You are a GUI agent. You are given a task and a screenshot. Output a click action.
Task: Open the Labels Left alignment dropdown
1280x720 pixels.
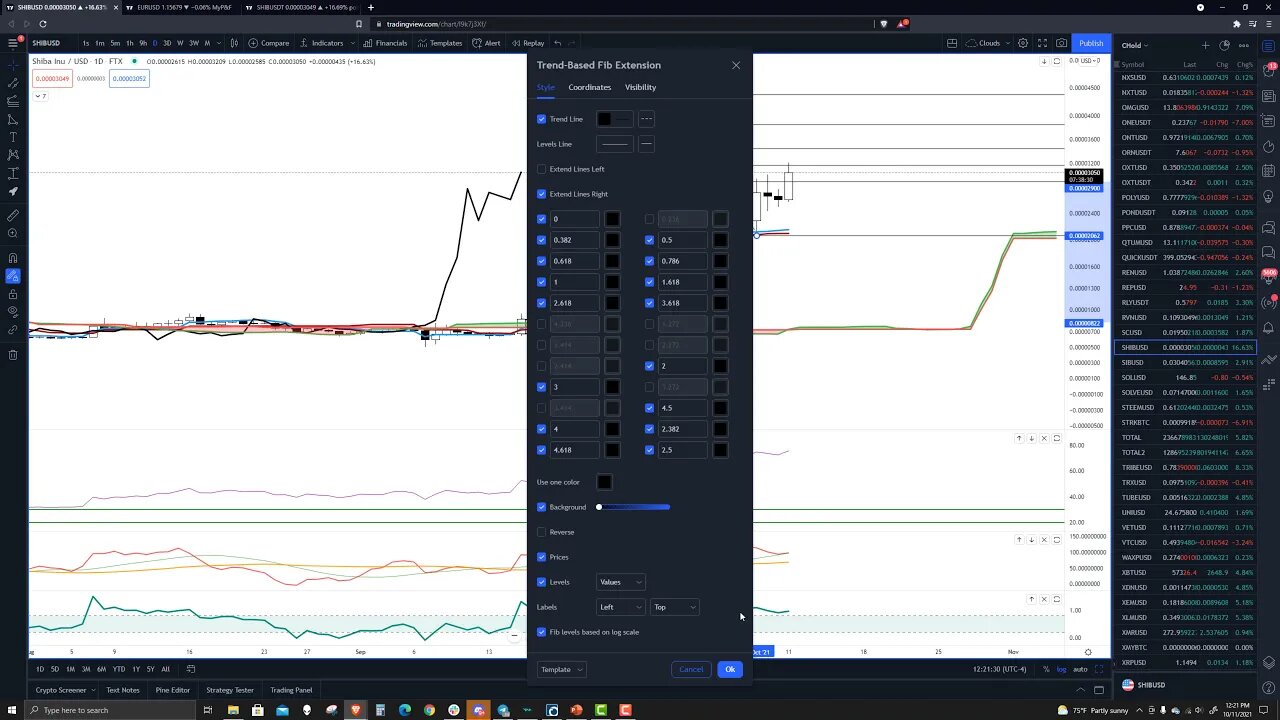tap(620, 607)
